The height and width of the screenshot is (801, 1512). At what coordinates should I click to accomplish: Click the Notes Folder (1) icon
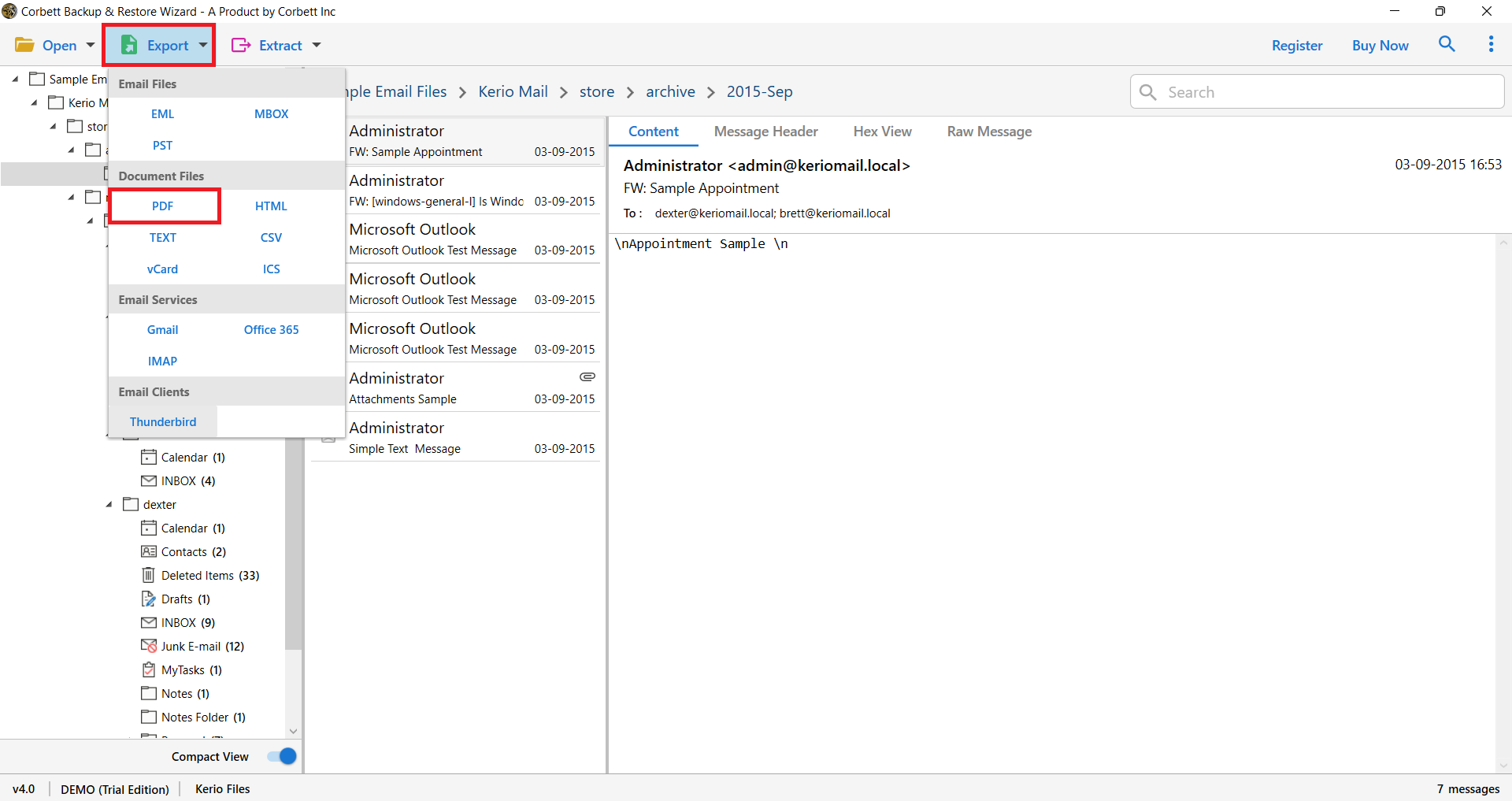pos(149,717)
